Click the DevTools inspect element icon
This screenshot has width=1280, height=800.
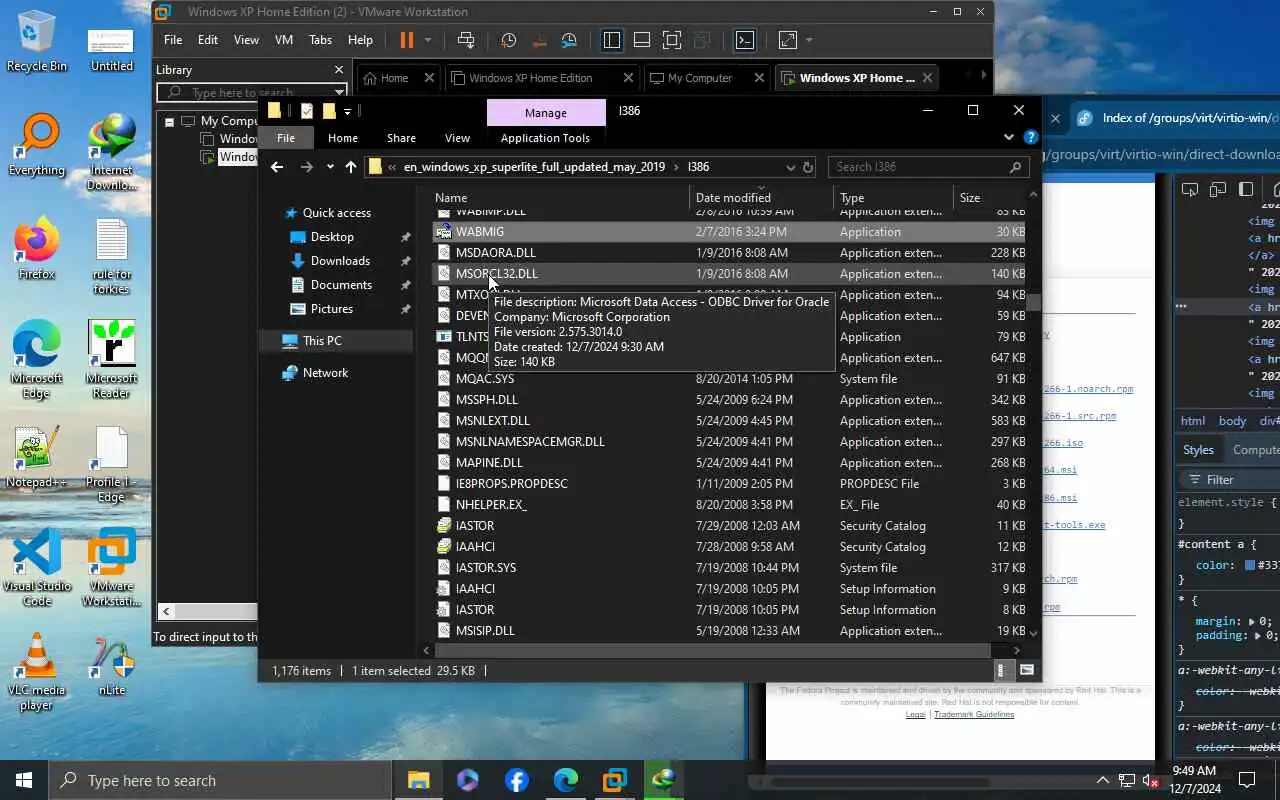pyautogui.click(x=1190, y=189)
